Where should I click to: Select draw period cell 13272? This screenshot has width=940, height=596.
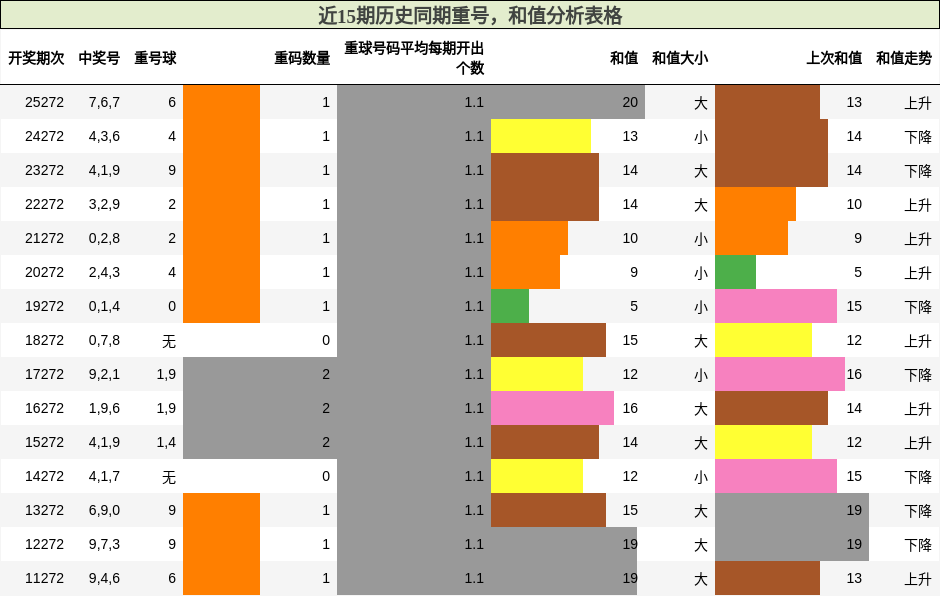coord(44,510)
